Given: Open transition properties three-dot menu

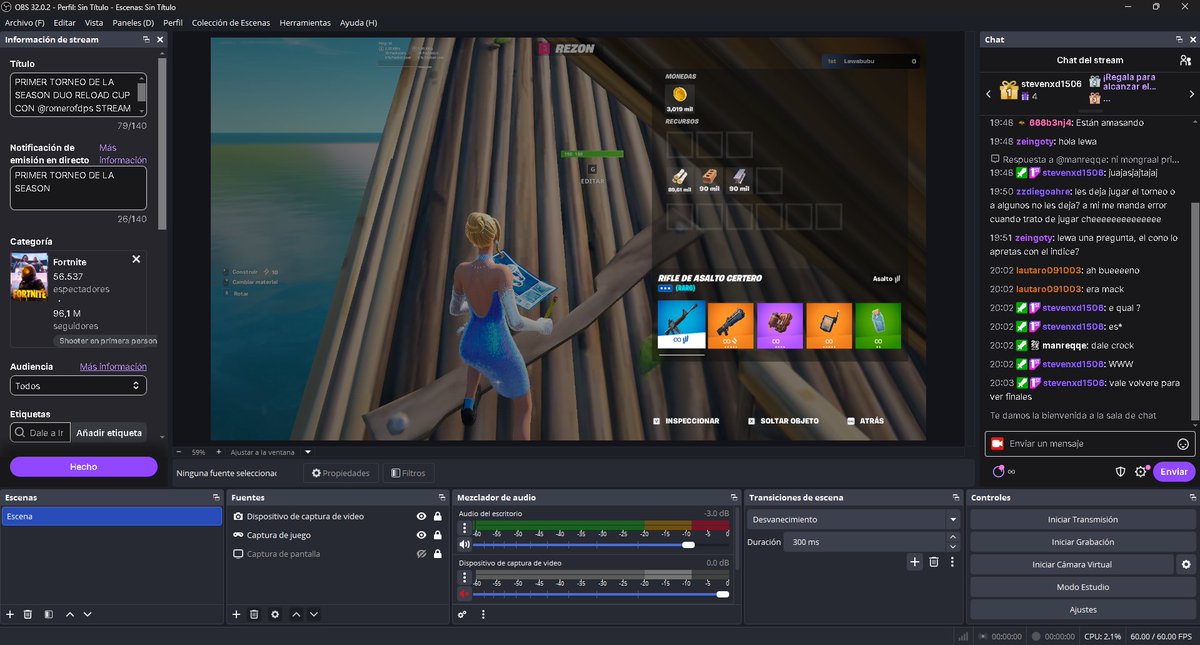Looking at the screenshot, I should tap(951, 562).
